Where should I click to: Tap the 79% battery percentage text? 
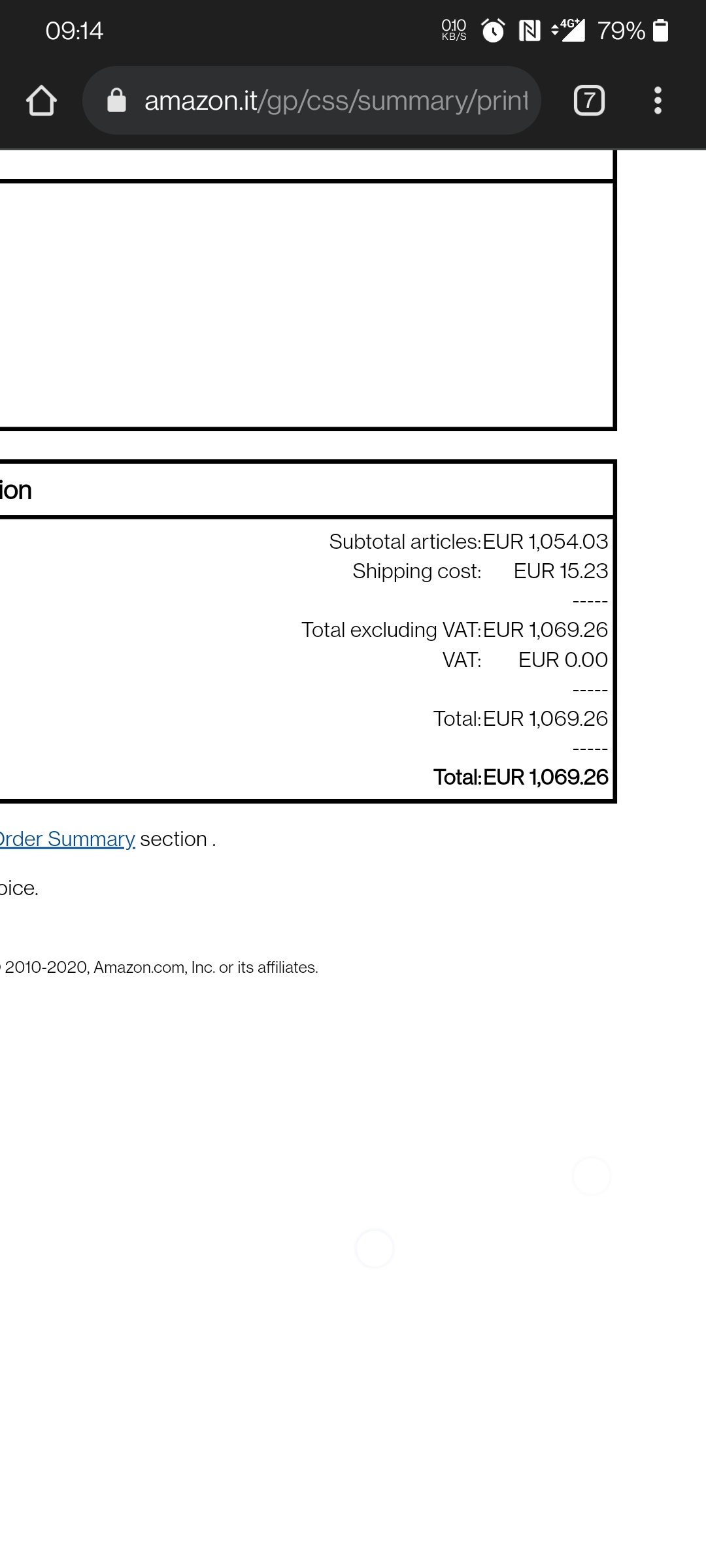tap(622, 31)
